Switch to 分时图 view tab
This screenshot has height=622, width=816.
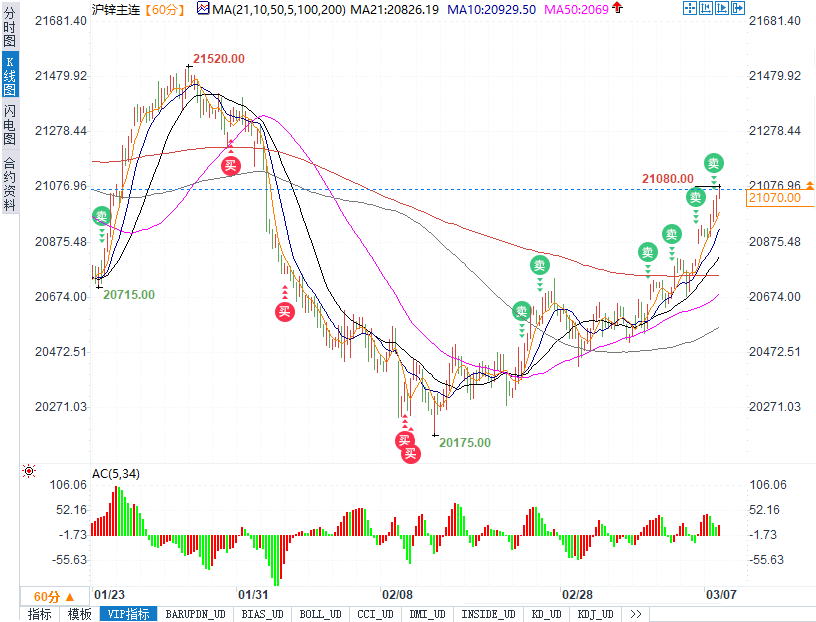tap(9, 27)
